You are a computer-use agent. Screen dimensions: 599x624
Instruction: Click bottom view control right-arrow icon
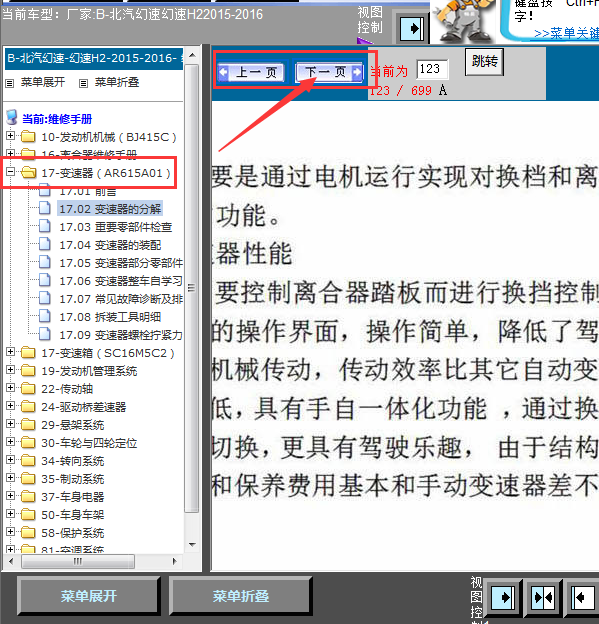pos(502,598)
